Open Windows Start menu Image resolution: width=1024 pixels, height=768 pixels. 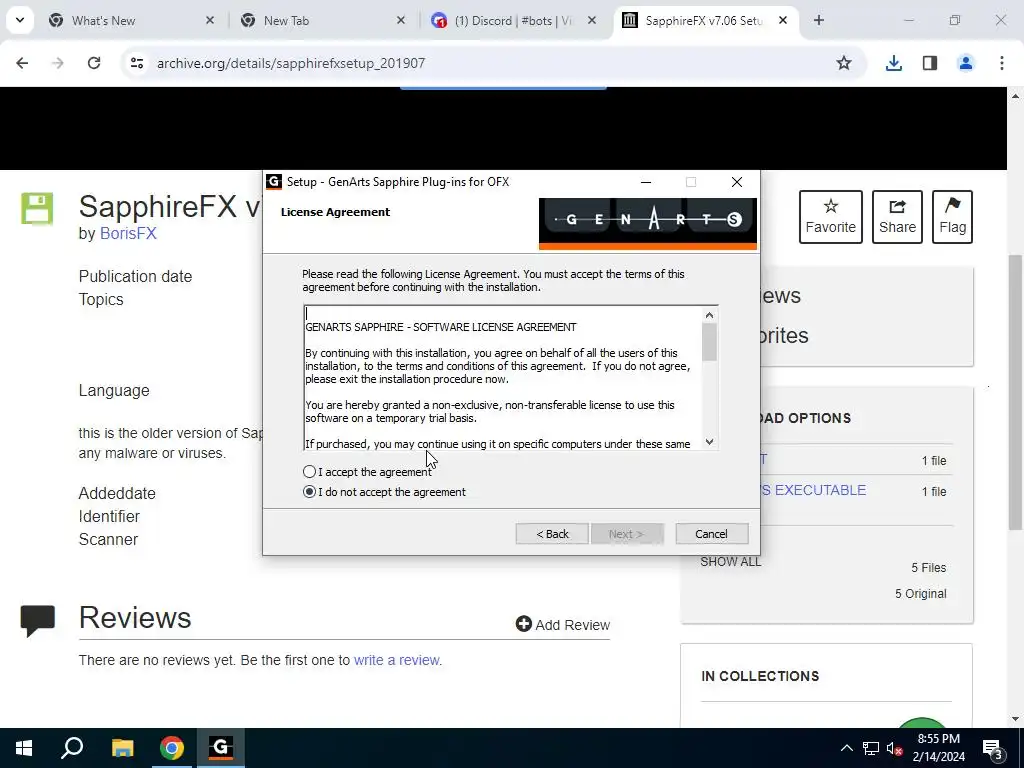(x=24, y=748)
